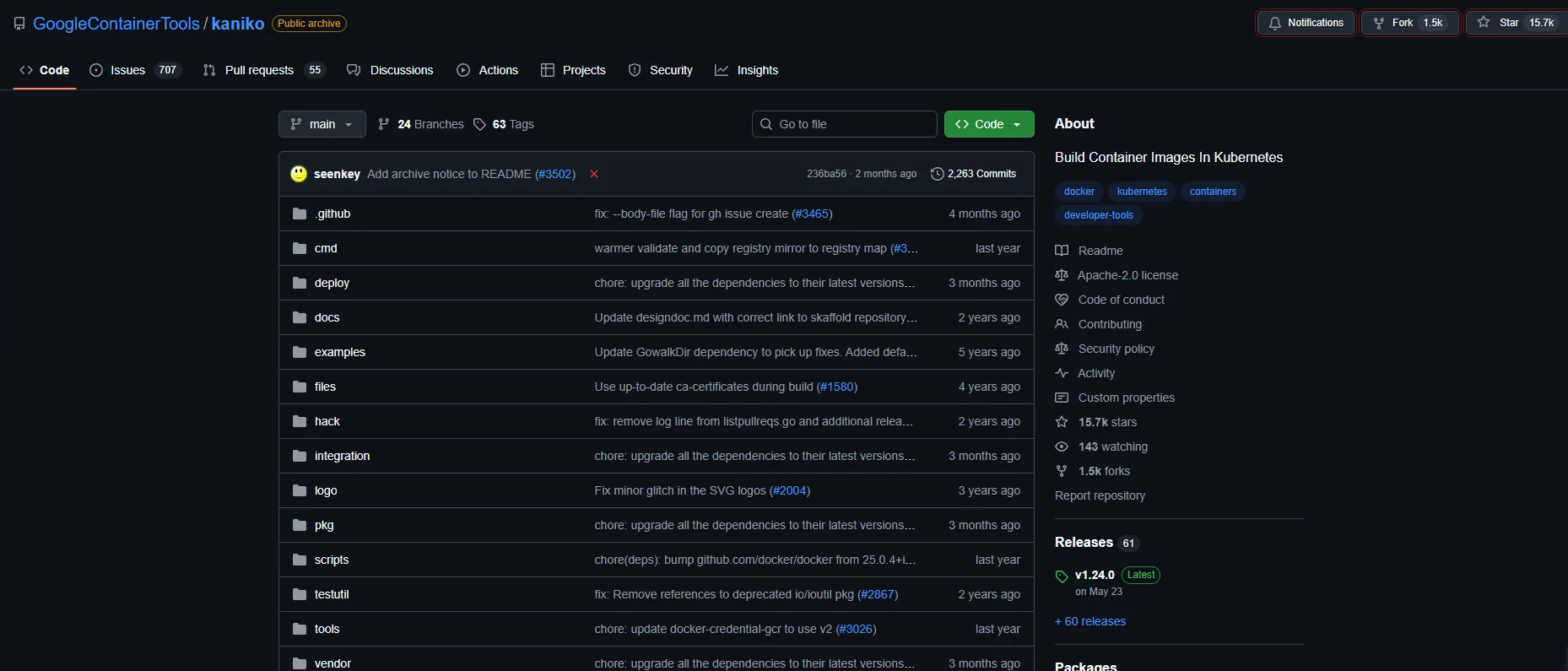This screenshot has height=671, width=1568.
Task: Open pull request #3502 link
Action: point(555,174)
